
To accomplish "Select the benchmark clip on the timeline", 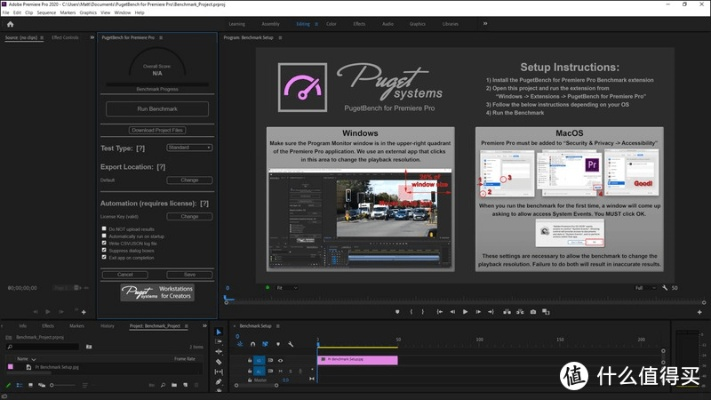I will point(357,360).
